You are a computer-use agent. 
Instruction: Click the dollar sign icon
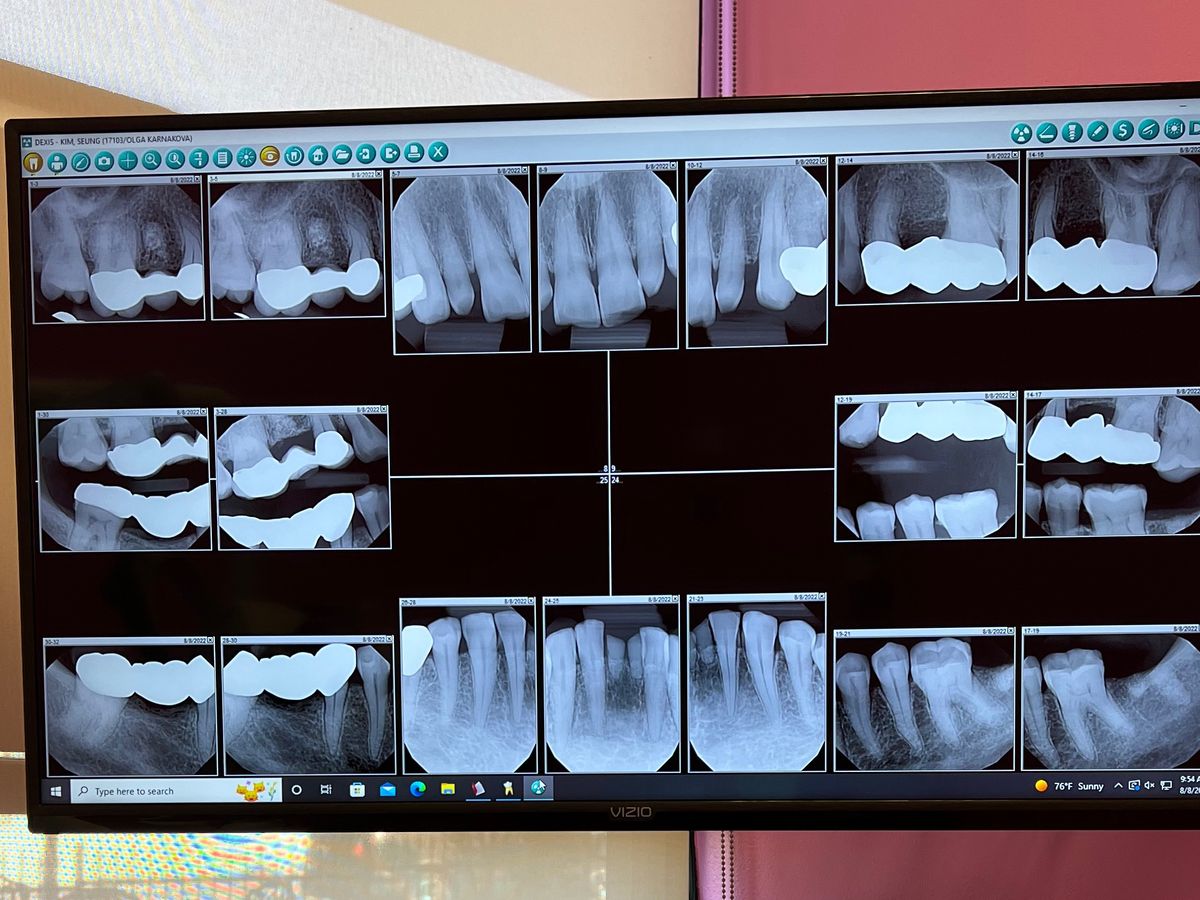[1123, 130]
